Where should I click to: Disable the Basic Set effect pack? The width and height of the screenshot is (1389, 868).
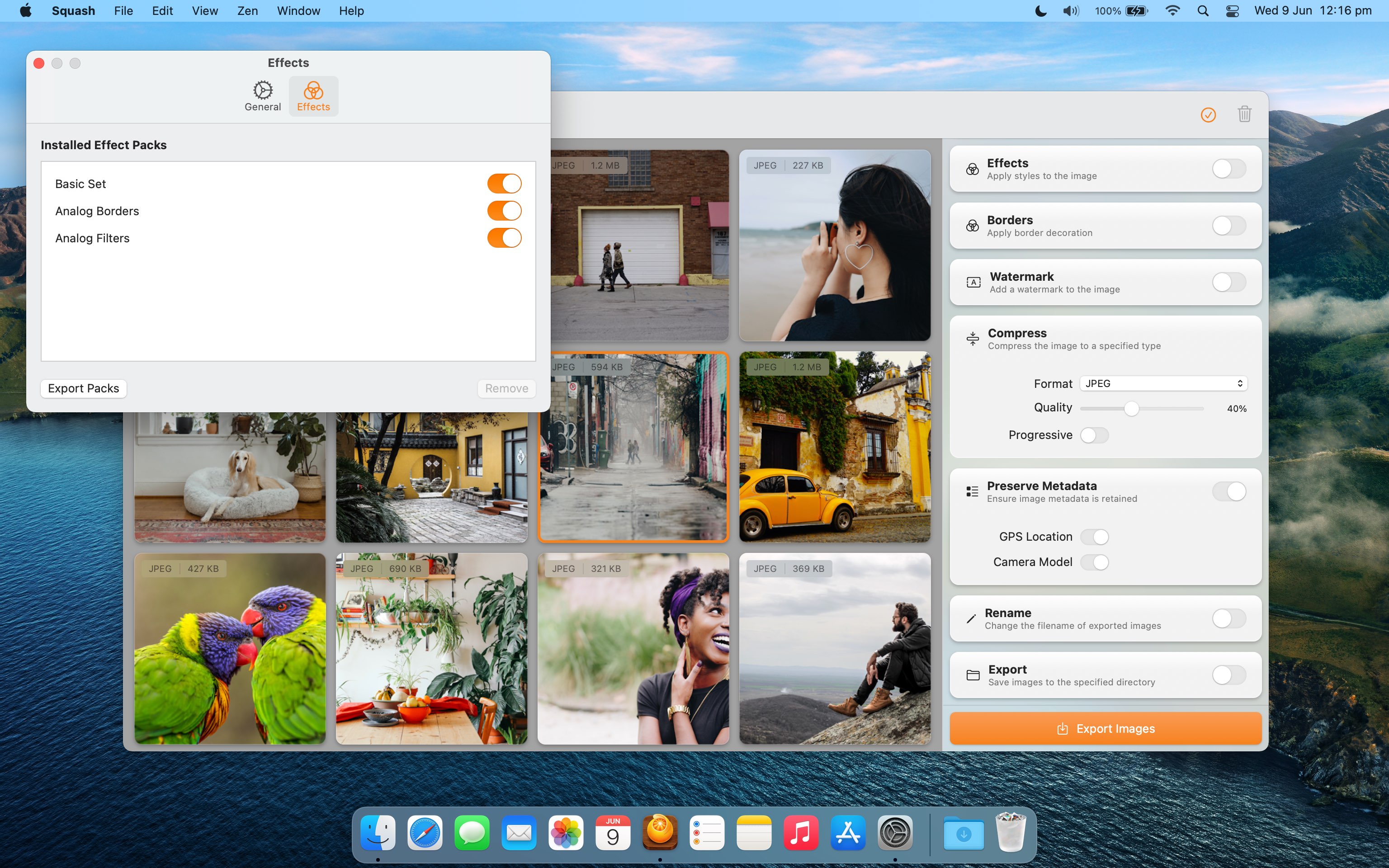click(504, 184)
